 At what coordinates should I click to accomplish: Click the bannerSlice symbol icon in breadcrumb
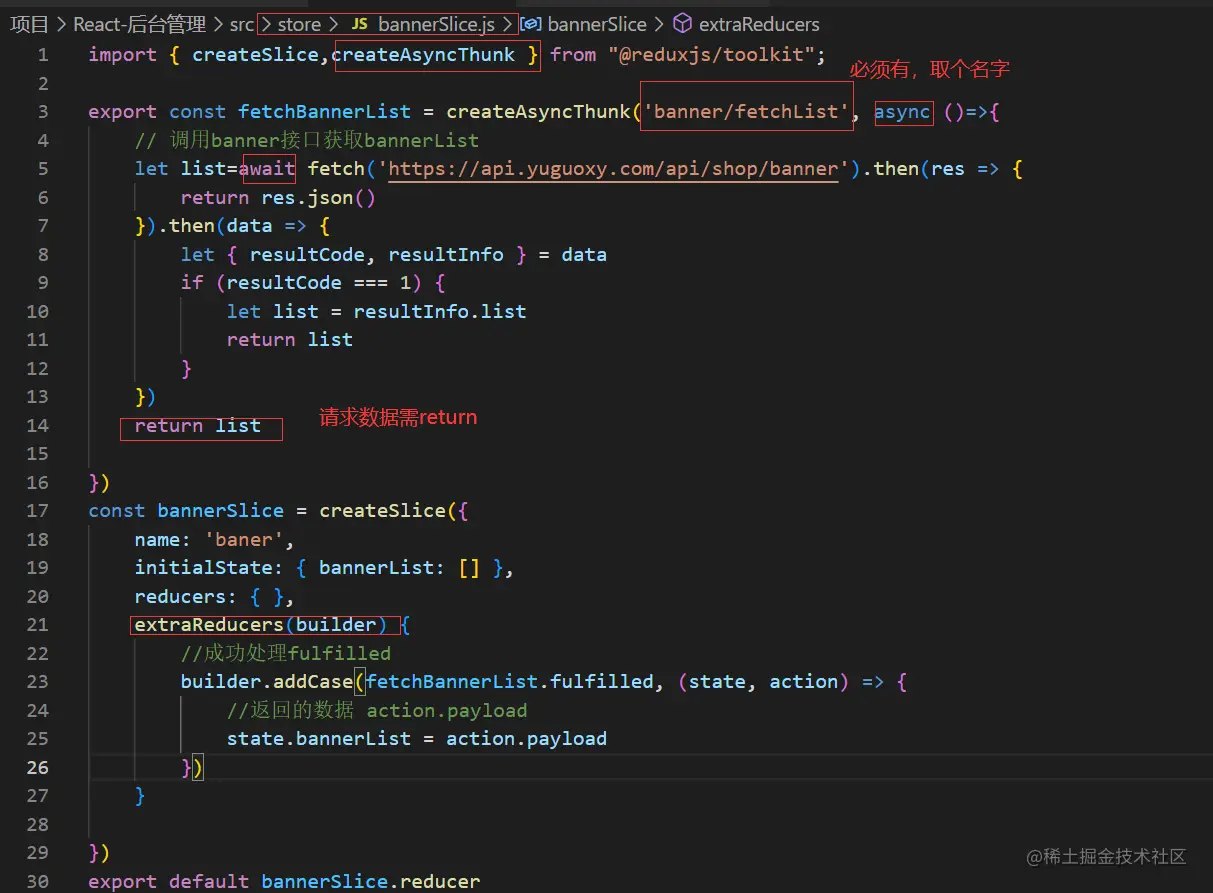(532, 24)
